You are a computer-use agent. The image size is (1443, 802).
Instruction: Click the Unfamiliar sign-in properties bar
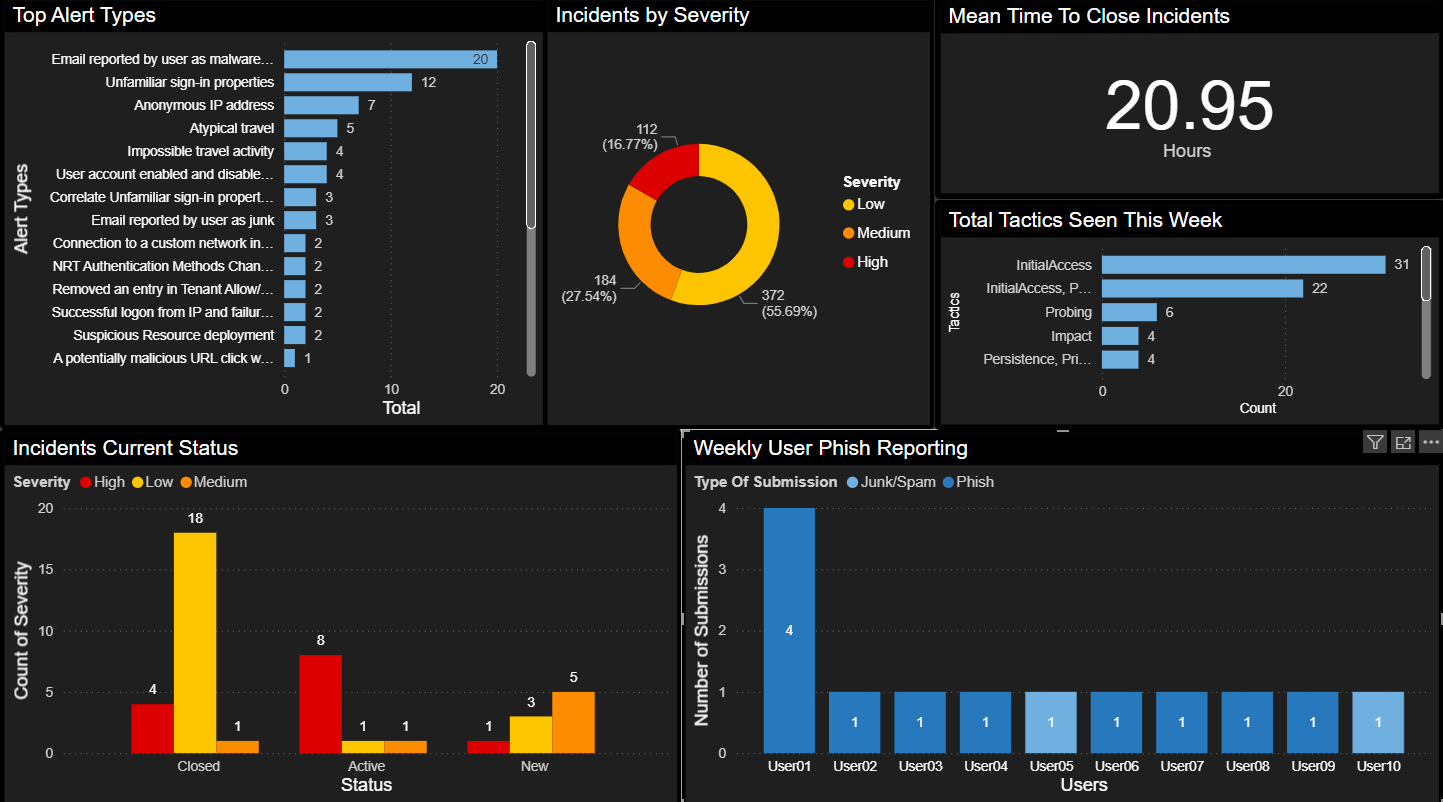tap(348, 82)
